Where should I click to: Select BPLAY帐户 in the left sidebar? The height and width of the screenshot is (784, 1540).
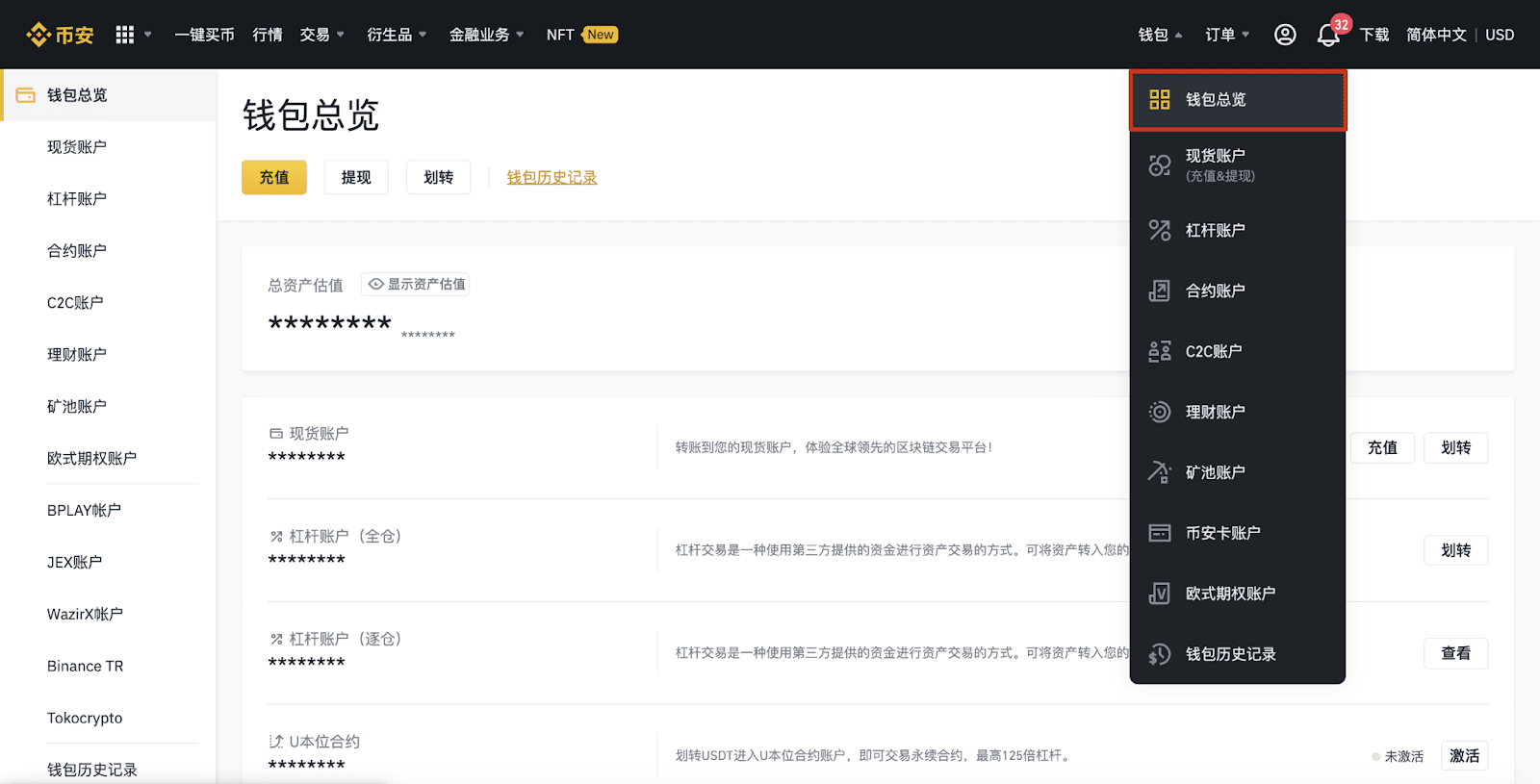point(109,511)
